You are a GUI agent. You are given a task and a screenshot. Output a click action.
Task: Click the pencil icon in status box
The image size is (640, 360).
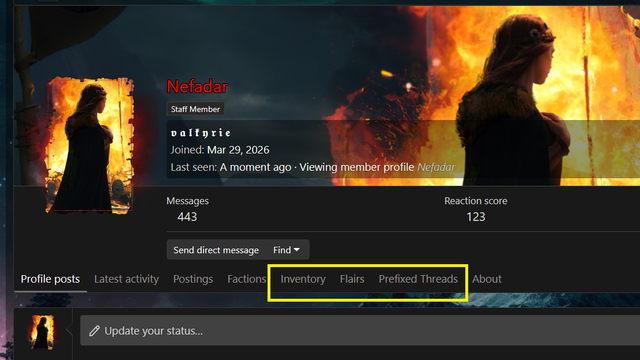[95, 331]
